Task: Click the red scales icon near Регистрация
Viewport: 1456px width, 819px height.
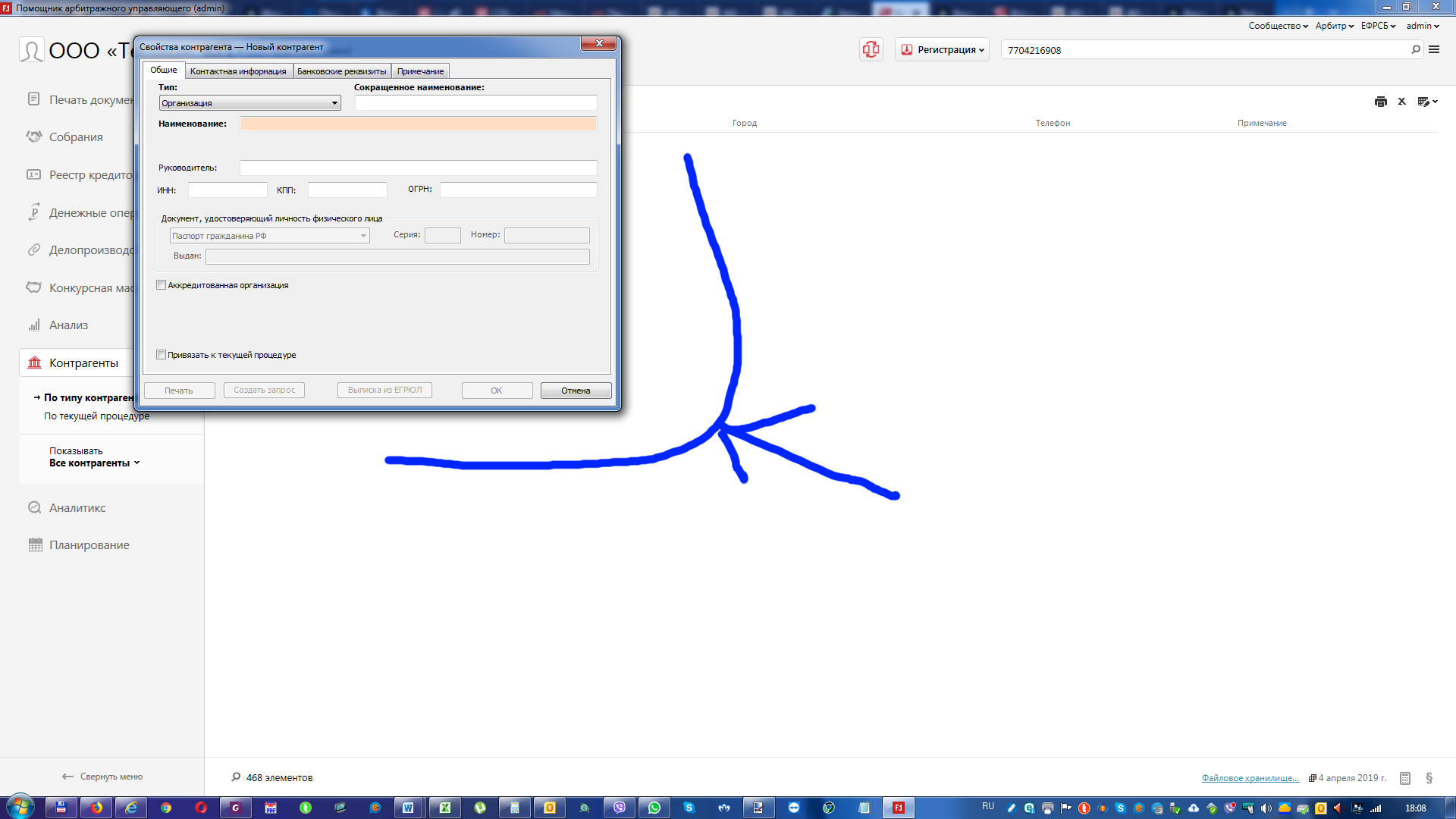Action: click(871, 49)
